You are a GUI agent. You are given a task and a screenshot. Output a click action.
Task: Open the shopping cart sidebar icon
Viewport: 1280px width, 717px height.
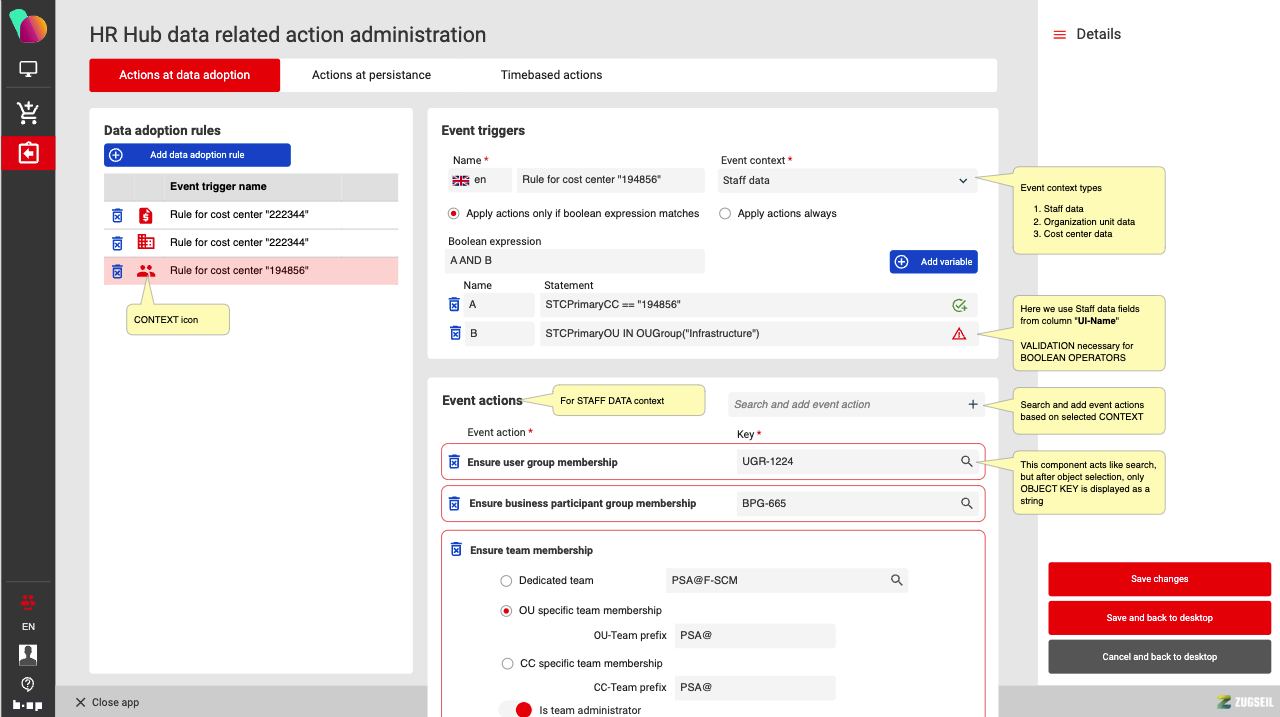[x=28, y=113]
